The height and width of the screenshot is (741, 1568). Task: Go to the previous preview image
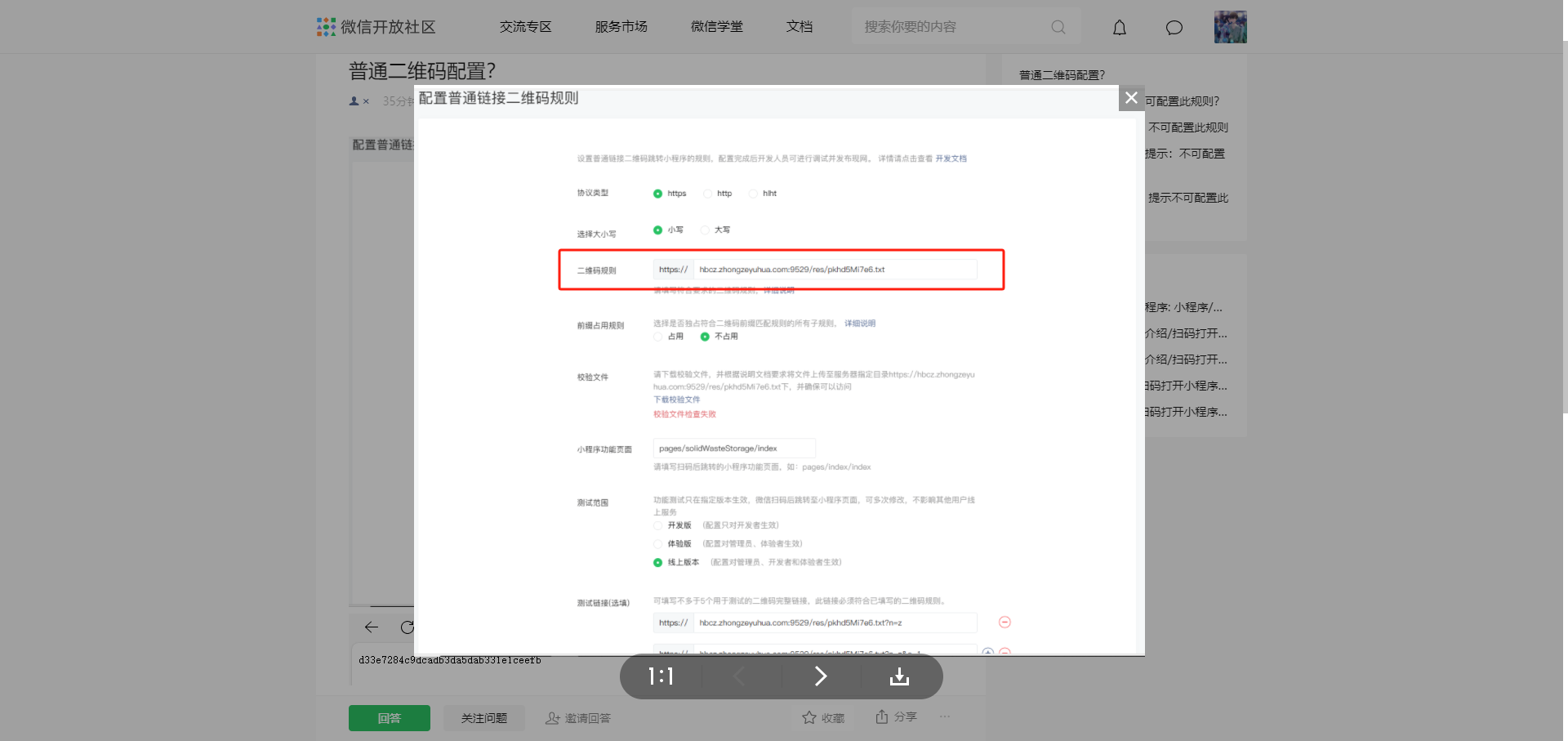(740, 676)
